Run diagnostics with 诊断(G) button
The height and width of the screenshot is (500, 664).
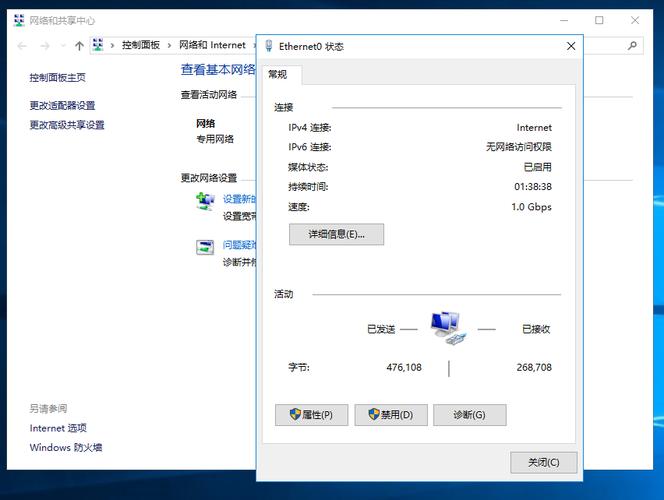pos(470,415)
